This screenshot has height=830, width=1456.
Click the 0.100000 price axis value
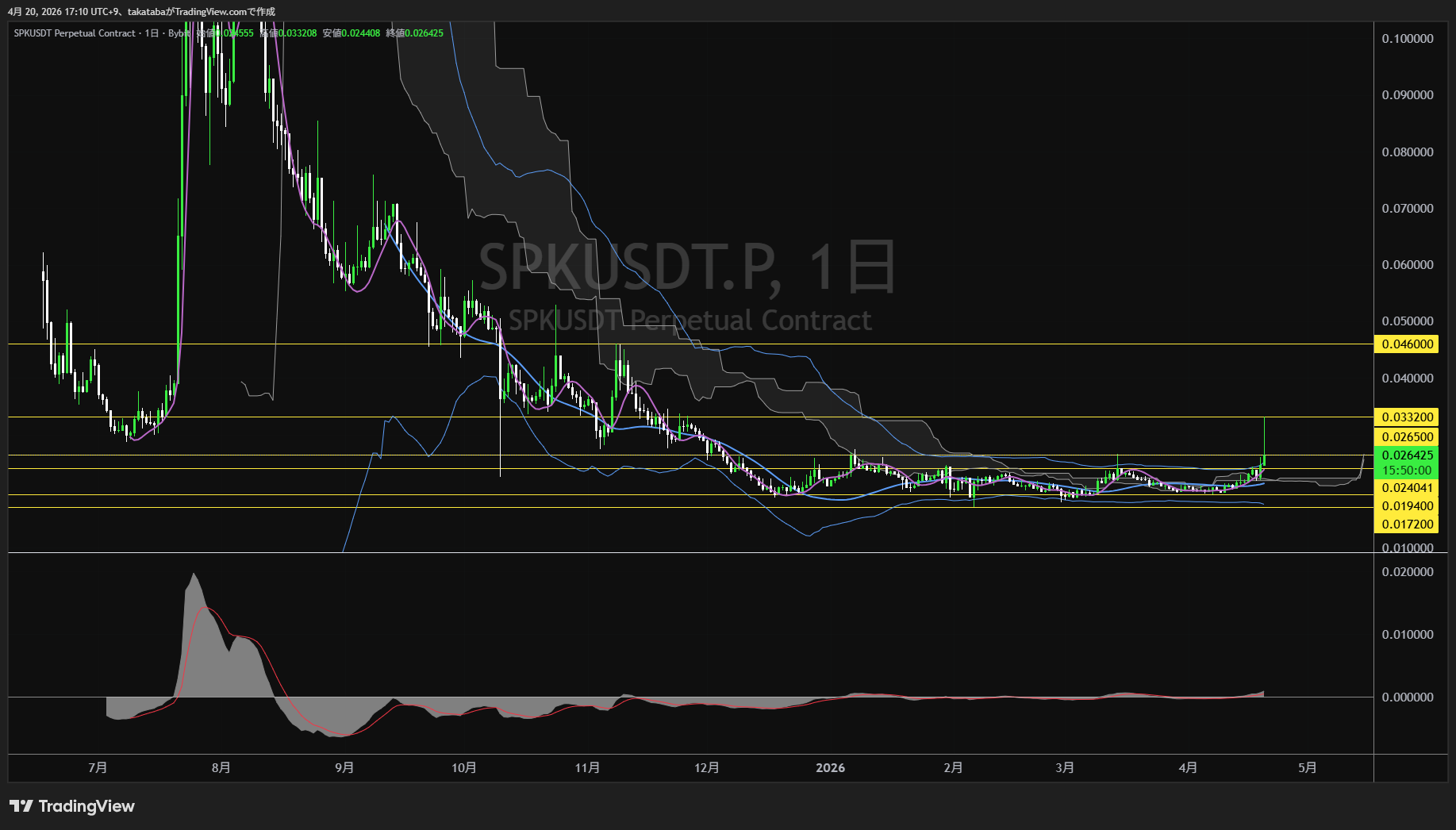(x=1408, y=39)
